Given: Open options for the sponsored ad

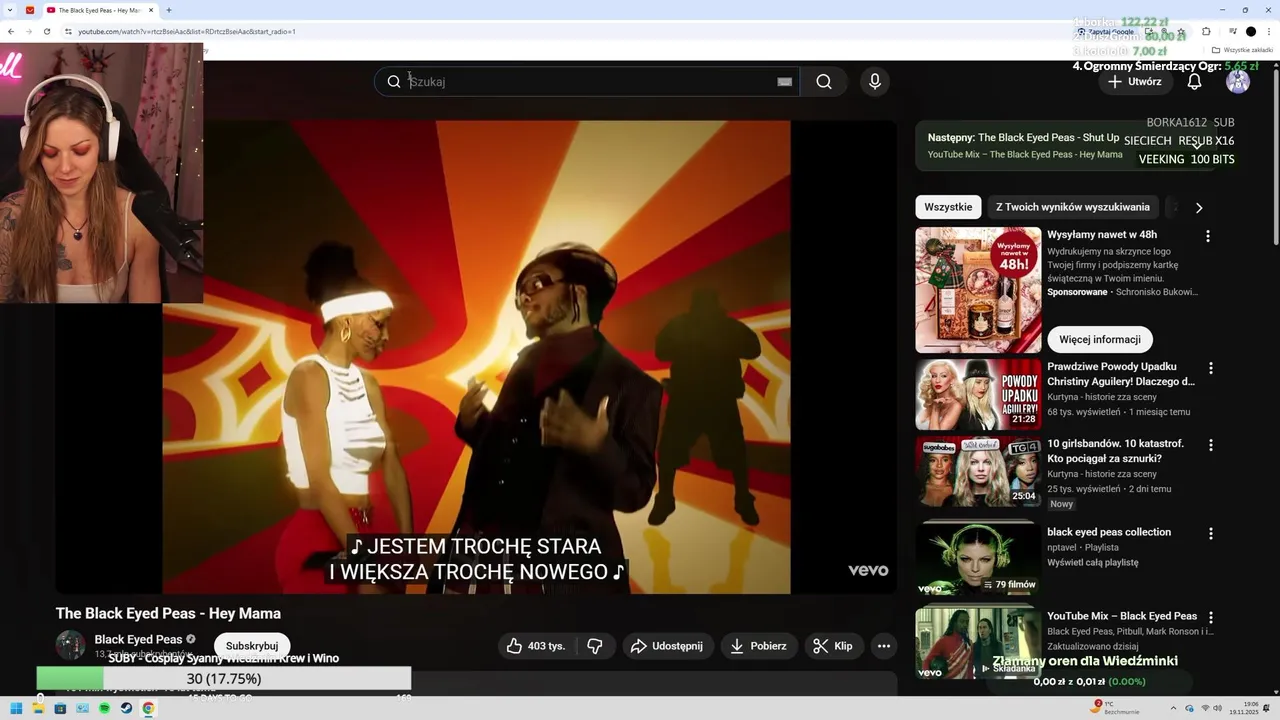Looking at the screenshot, I should pyautogui.click(x=1207, y=236).
